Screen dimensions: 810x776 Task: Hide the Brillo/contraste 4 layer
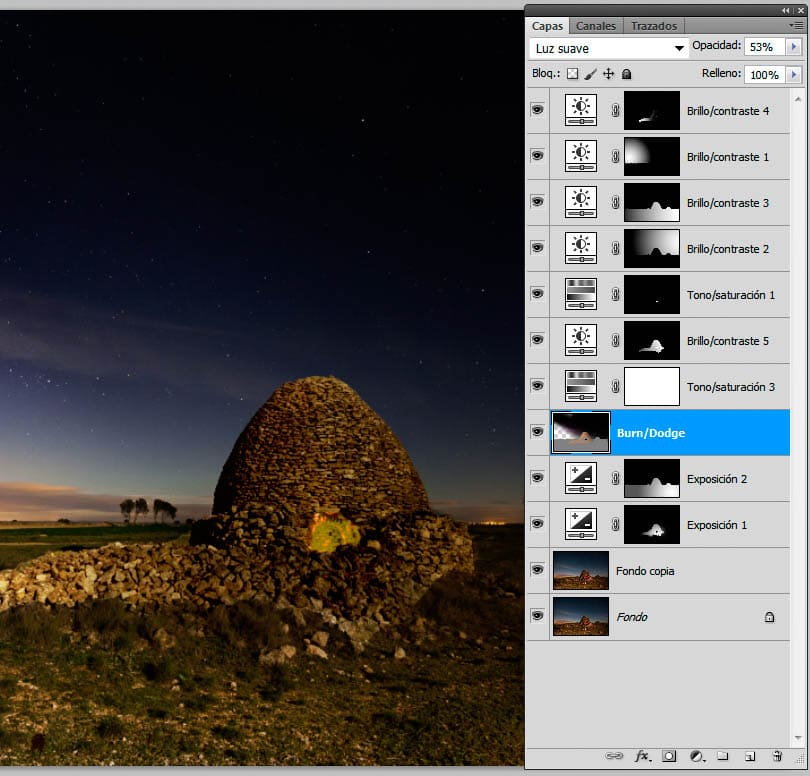[537, 110]
